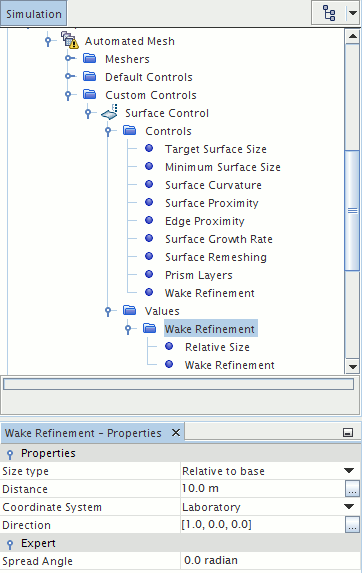
Task: Collapse the Expert properties section
Action: 10,544
